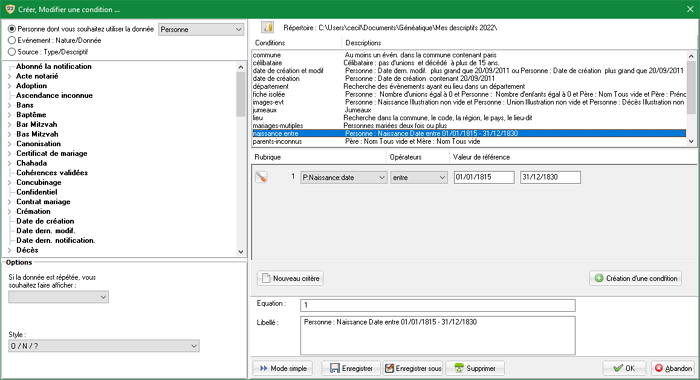Select the 'célibataire' condition row
Image resolution: width=700 pixels, height=380 pixels.
pos(469,63)
